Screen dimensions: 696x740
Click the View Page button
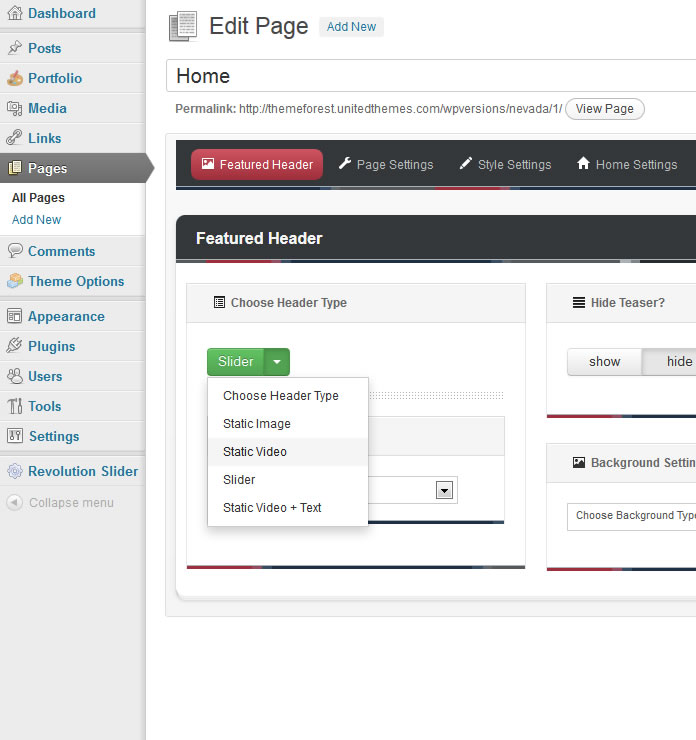[604, 109]
